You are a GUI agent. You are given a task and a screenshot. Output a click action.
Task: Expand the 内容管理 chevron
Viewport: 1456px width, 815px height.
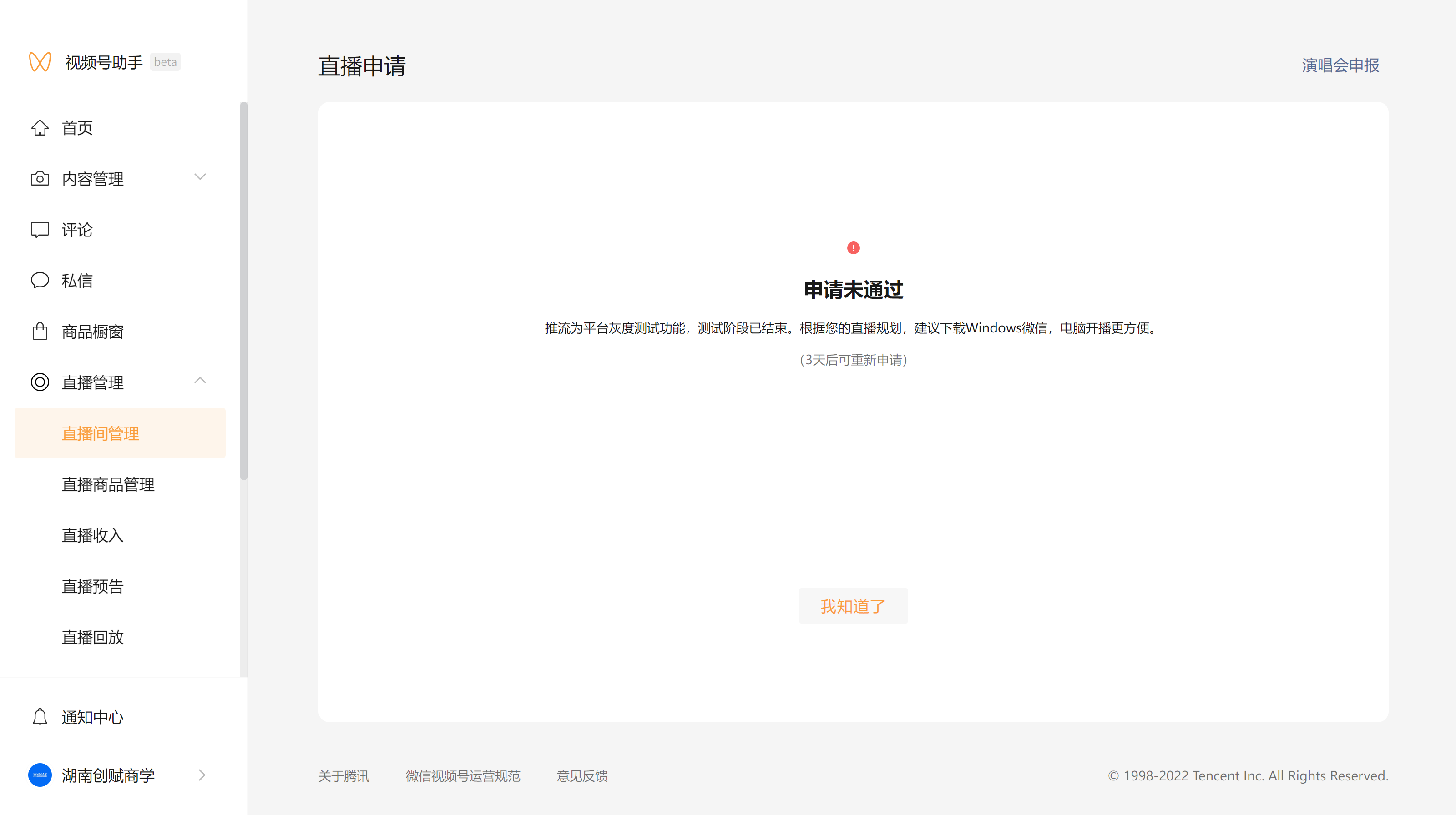tap(200, 177)
